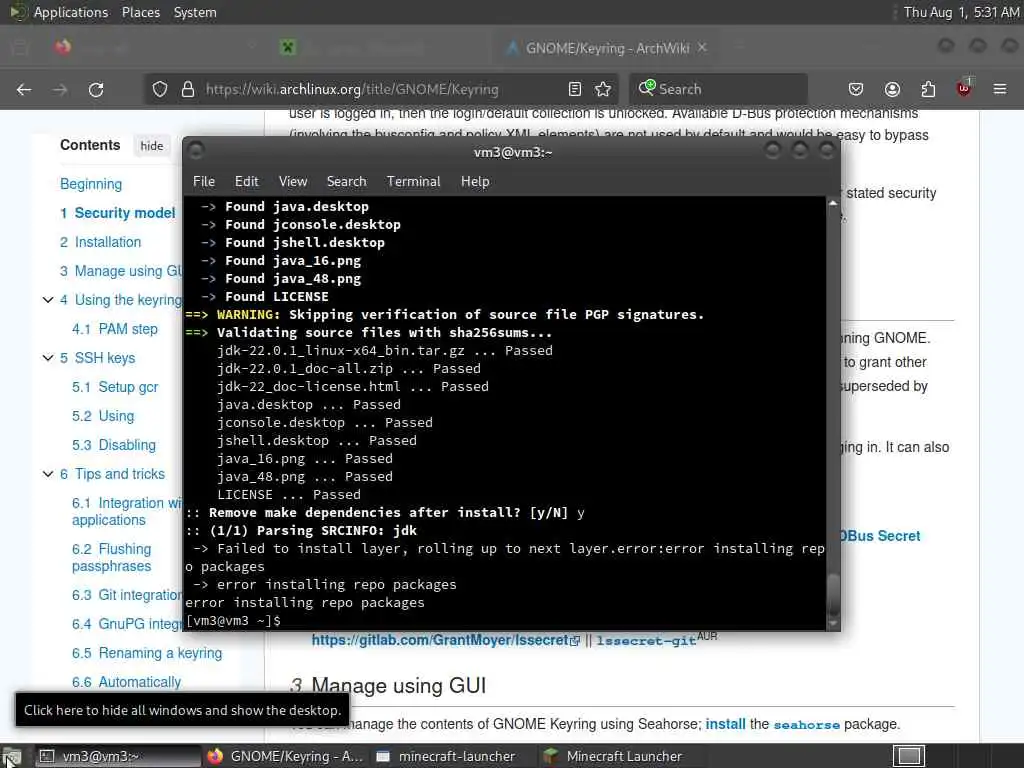Click the terminal scrollbar up arrow
1024x768 pixels.
click(x=833, y=203)
